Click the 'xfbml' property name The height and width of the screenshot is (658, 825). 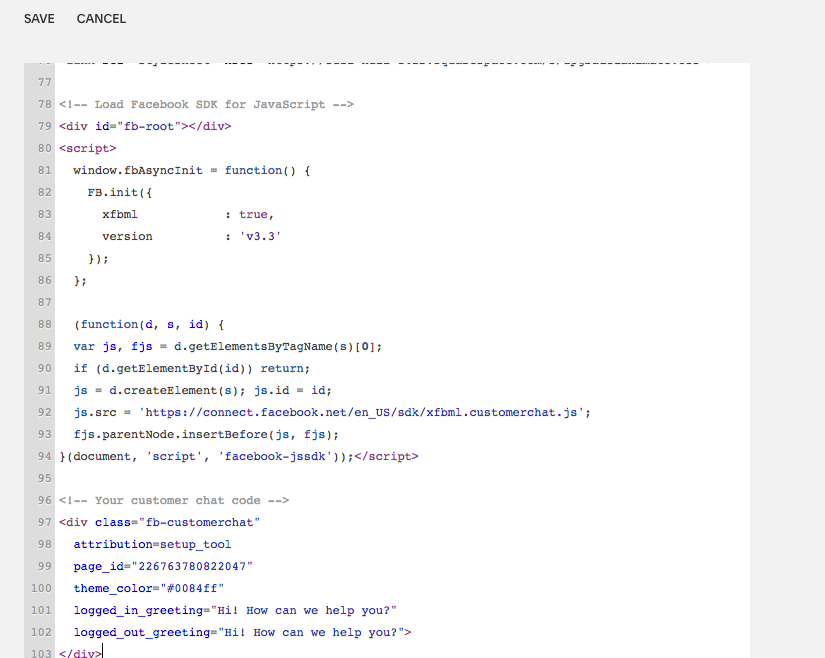click(120, 215)
